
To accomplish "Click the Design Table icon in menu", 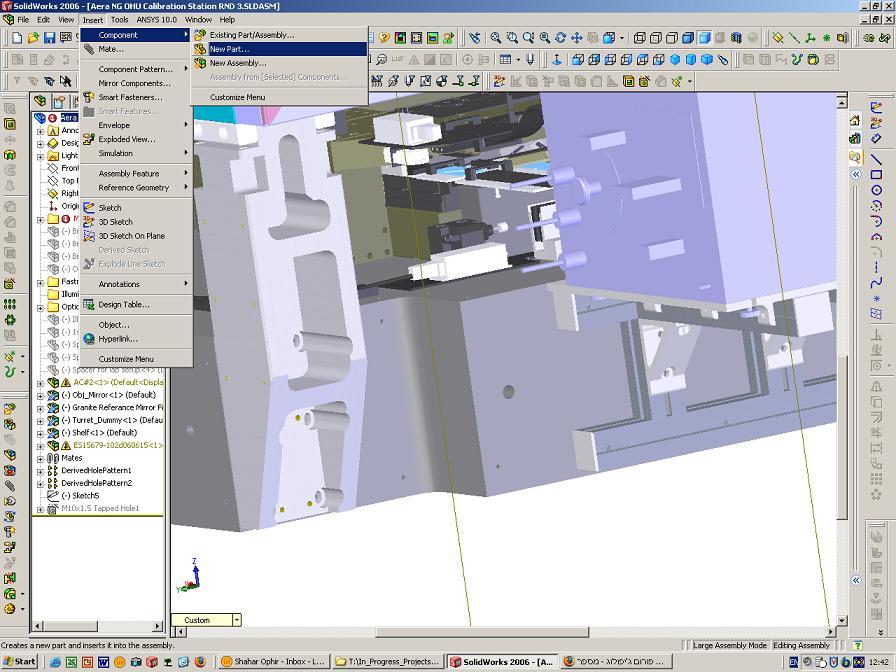I will (89, 304).
